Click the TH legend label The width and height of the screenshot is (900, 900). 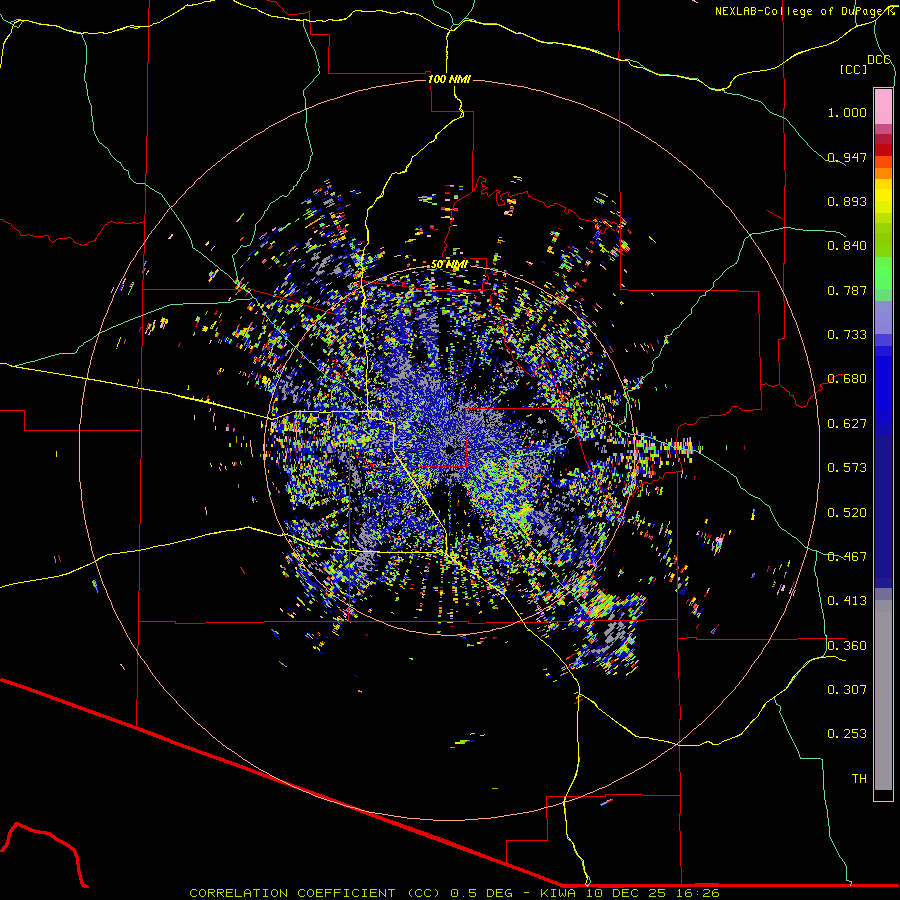tap(859, 779)
